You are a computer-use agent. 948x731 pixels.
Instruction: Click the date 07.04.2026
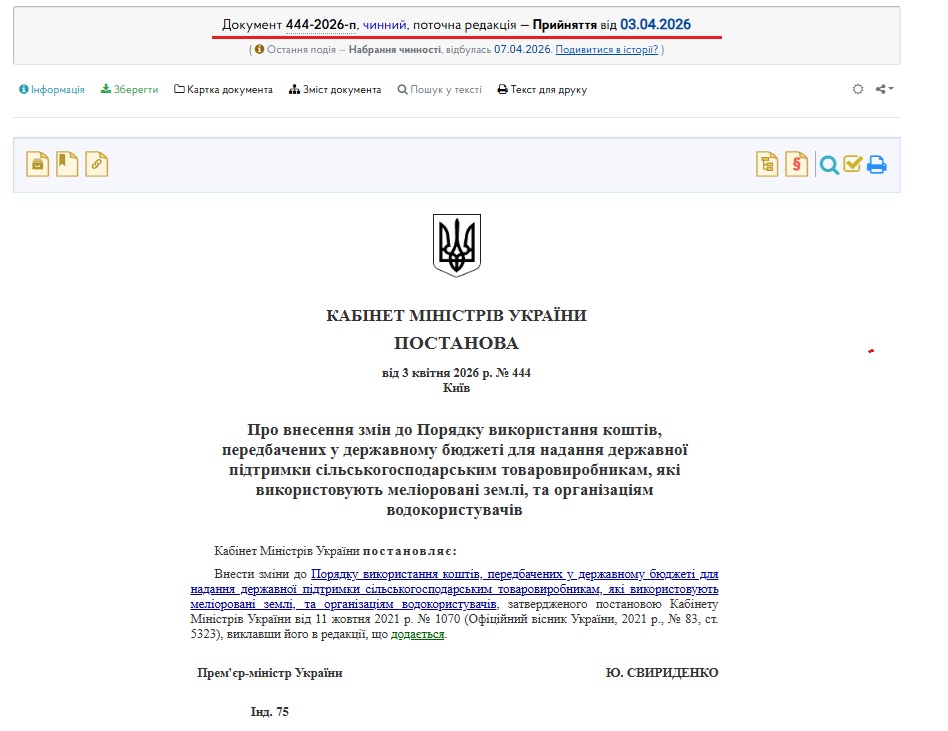coord(522,50)
